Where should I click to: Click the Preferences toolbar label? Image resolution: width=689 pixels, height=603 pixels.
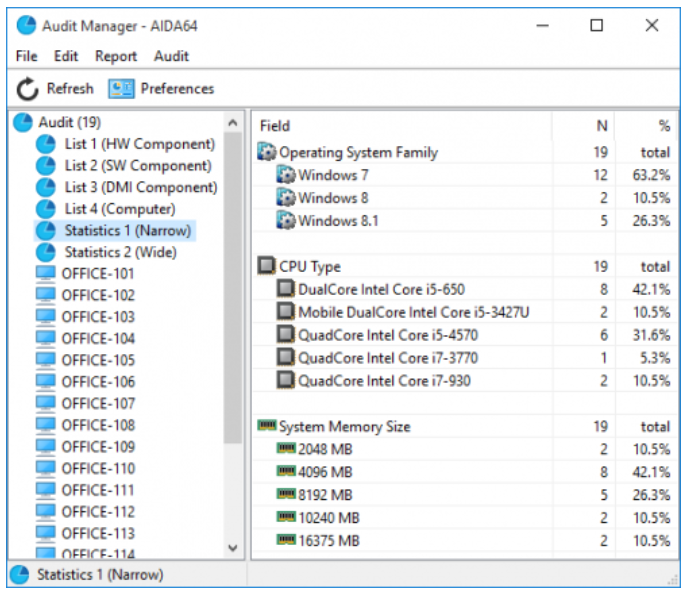(x=177, y=89)
